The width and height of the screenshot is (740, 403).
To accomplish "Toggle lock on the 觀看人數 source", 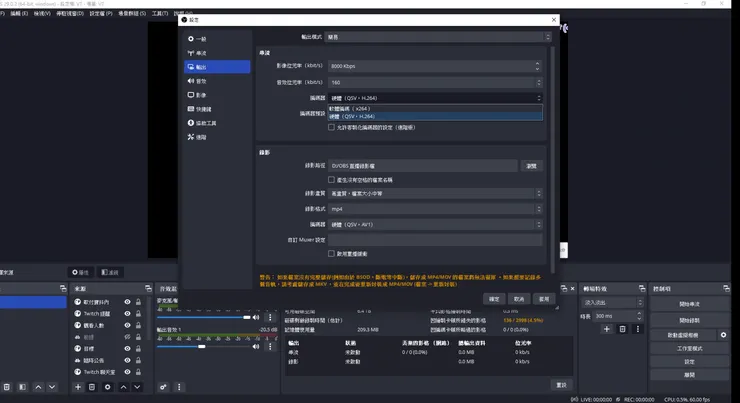I will (x=138, y=325).
